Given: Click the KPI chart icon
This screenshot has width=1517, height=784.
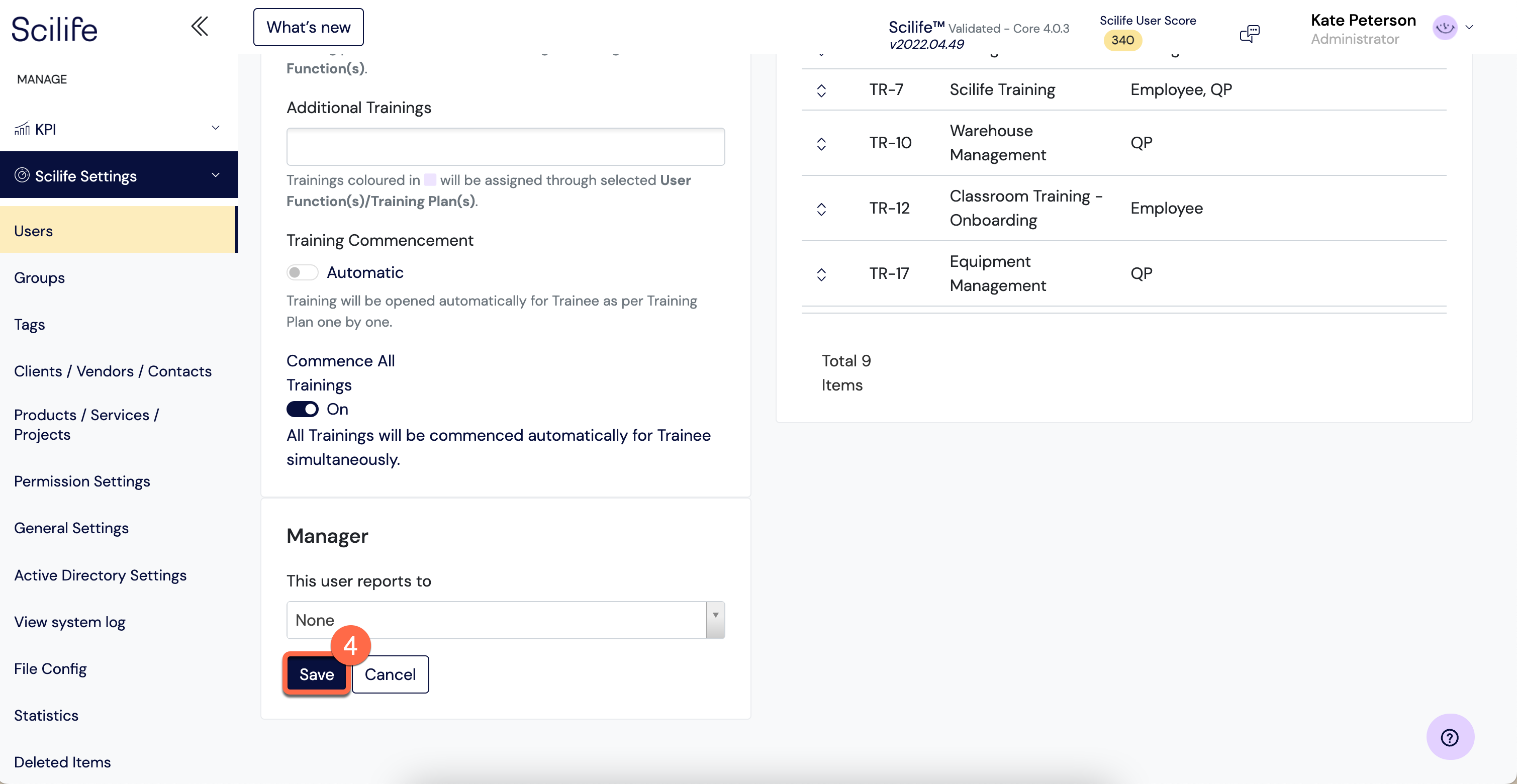Looking at the screenshot, I should pos(23,128).
